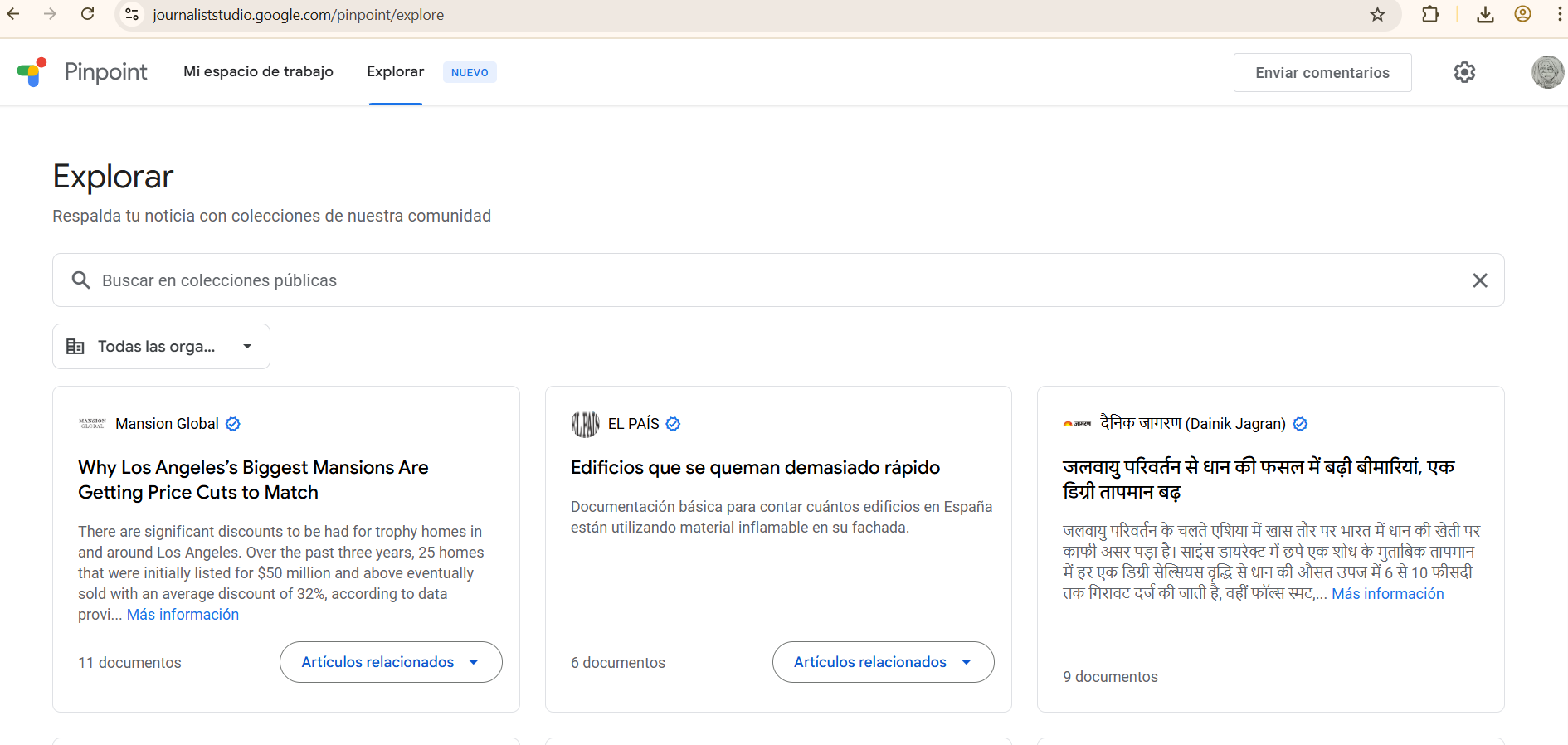The height and width of the screenshot is (745, 1568).
Task: Reload the page
Action: (87, 15)
